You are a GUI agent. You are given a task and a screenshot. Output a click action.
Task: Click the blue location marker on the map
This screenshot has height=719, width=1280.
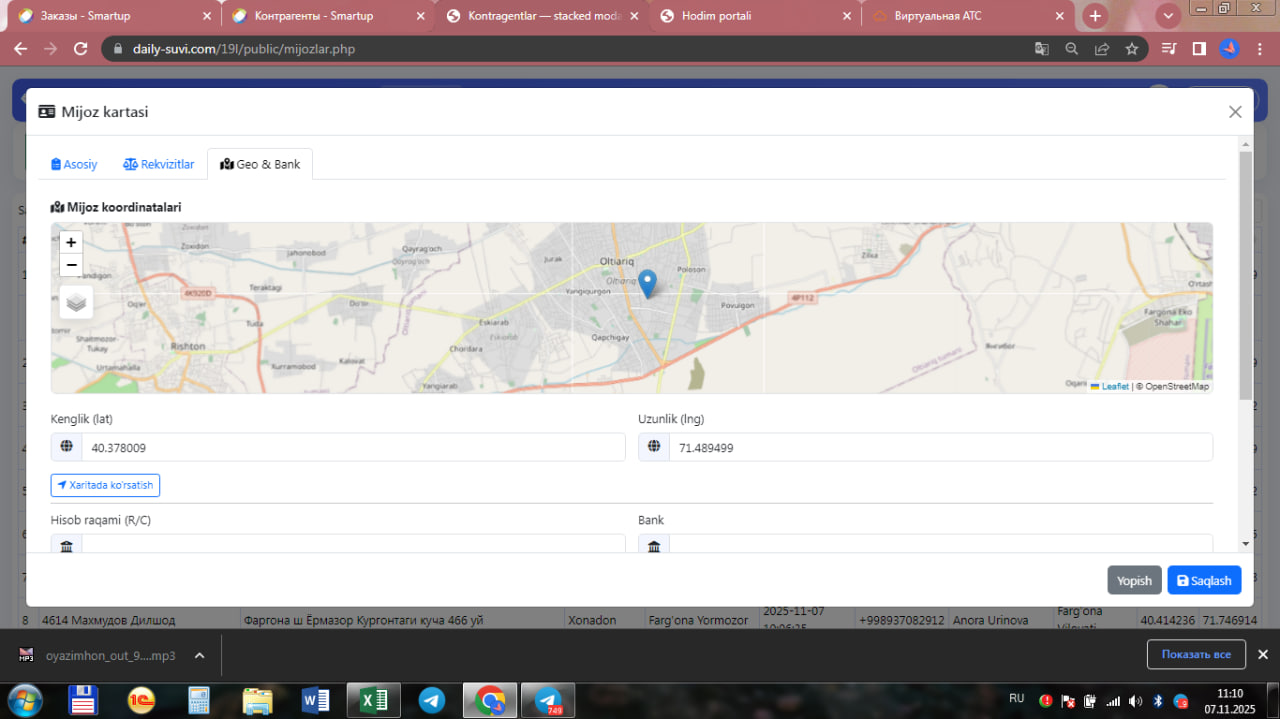click(x=647, y=283)
